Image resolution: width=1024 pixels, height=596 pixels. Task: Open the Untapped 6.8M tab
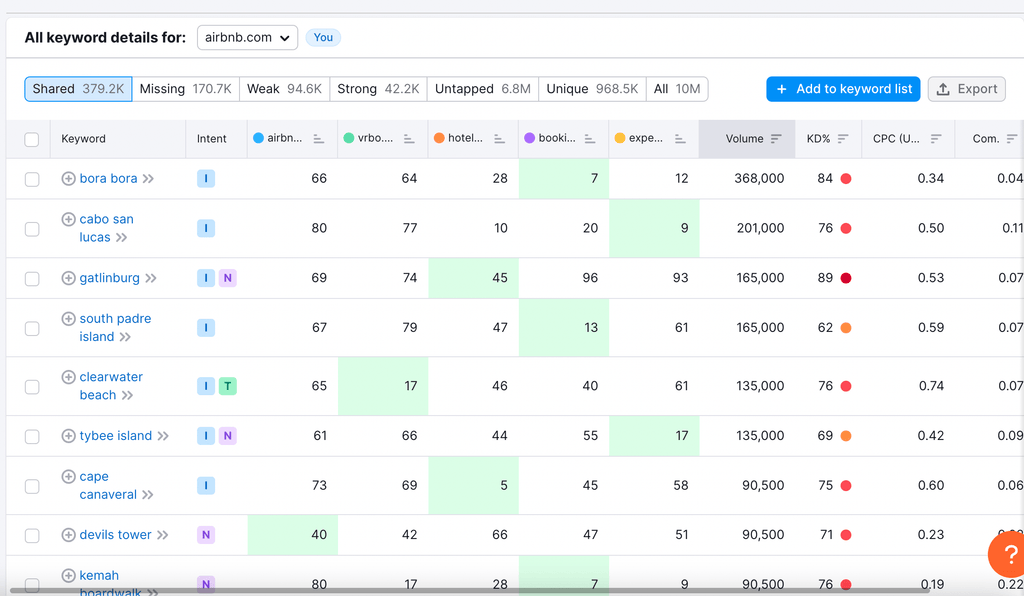[x=483, y=89]
